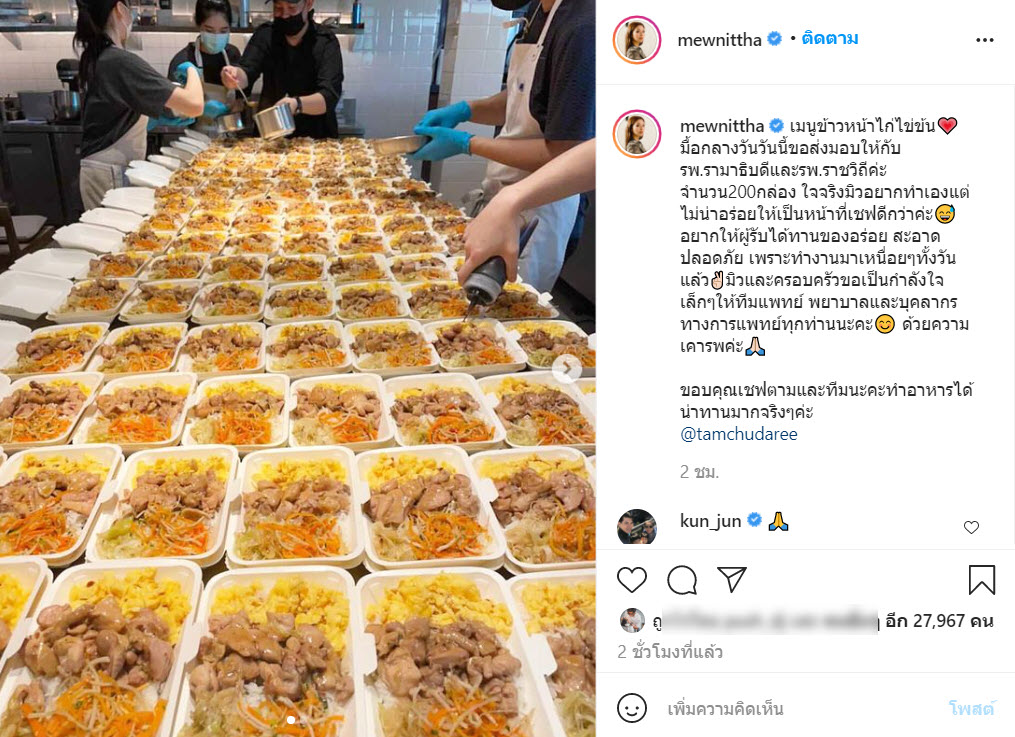Like the post with heart icon
The width and height of the screenshot is (1015, 737).
pyautogui.click(x=632, y=580)
